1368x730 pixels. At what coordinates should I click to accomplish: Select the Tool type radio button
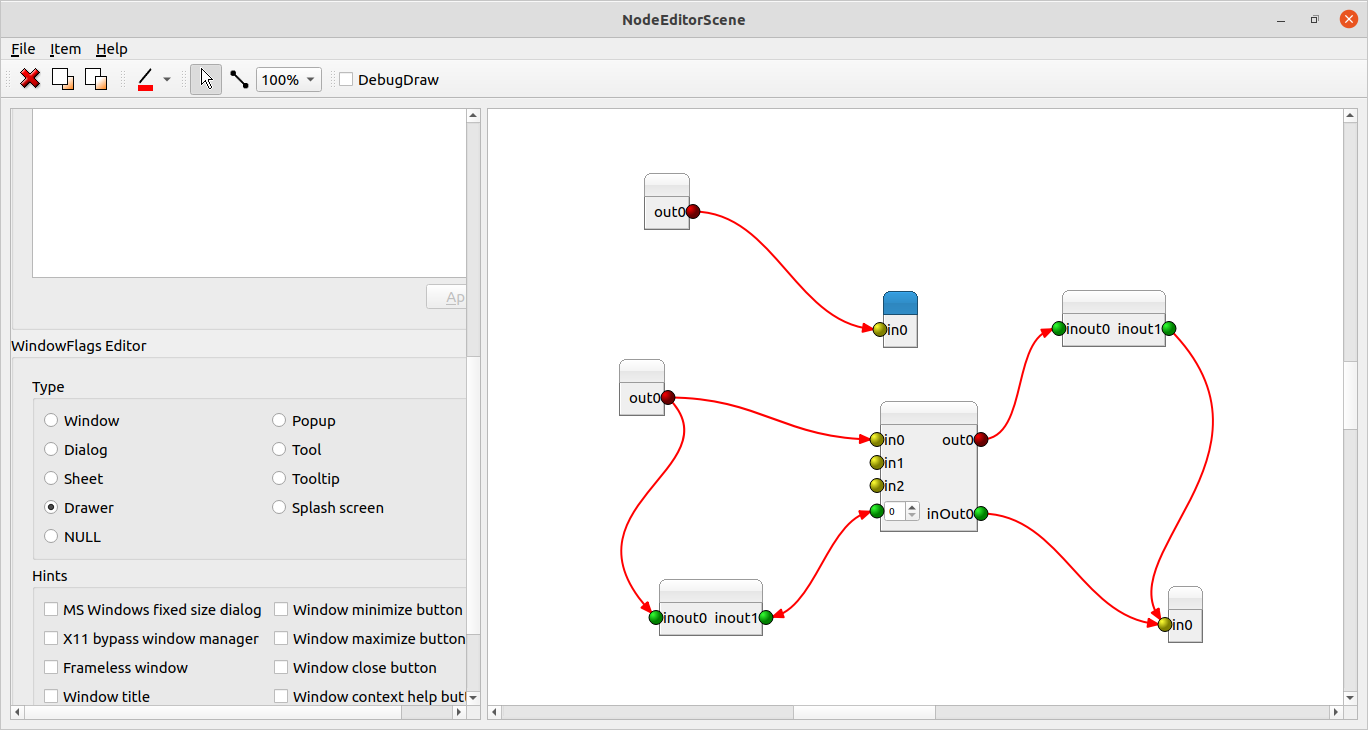pyautogui.click(x=279, y=450)
